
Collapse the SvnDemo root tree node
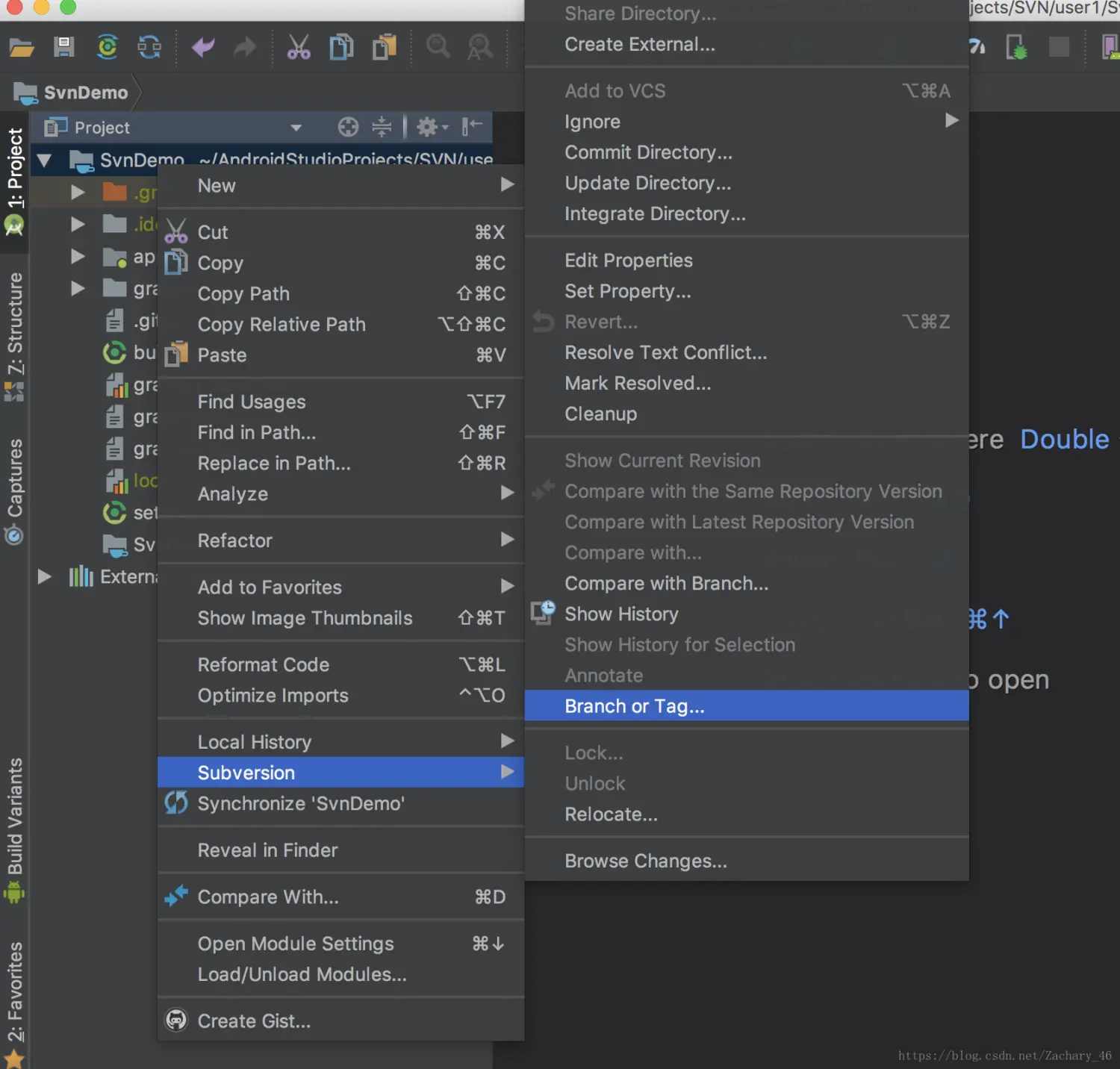click(x=44, y=160)
